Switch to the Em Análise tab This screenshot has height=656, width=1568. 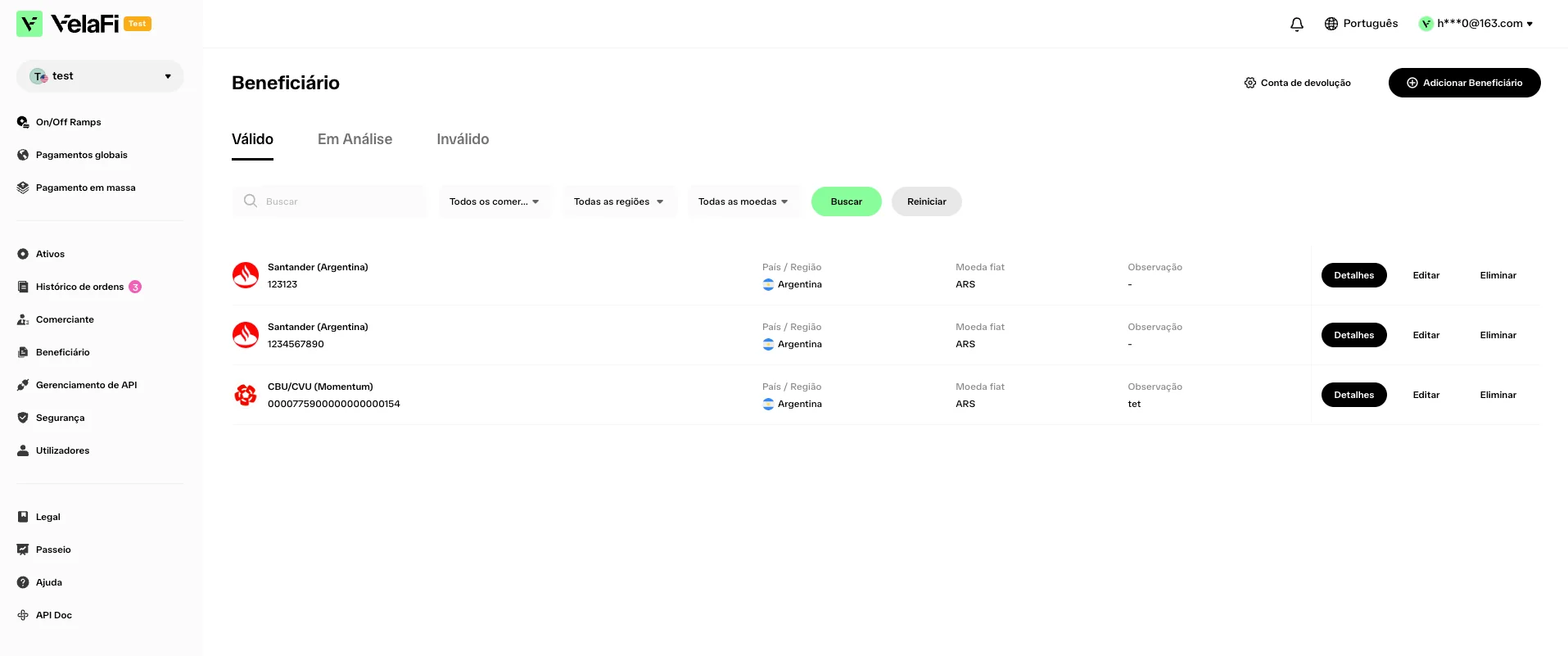pyautogui.click(x=355, y=139)
